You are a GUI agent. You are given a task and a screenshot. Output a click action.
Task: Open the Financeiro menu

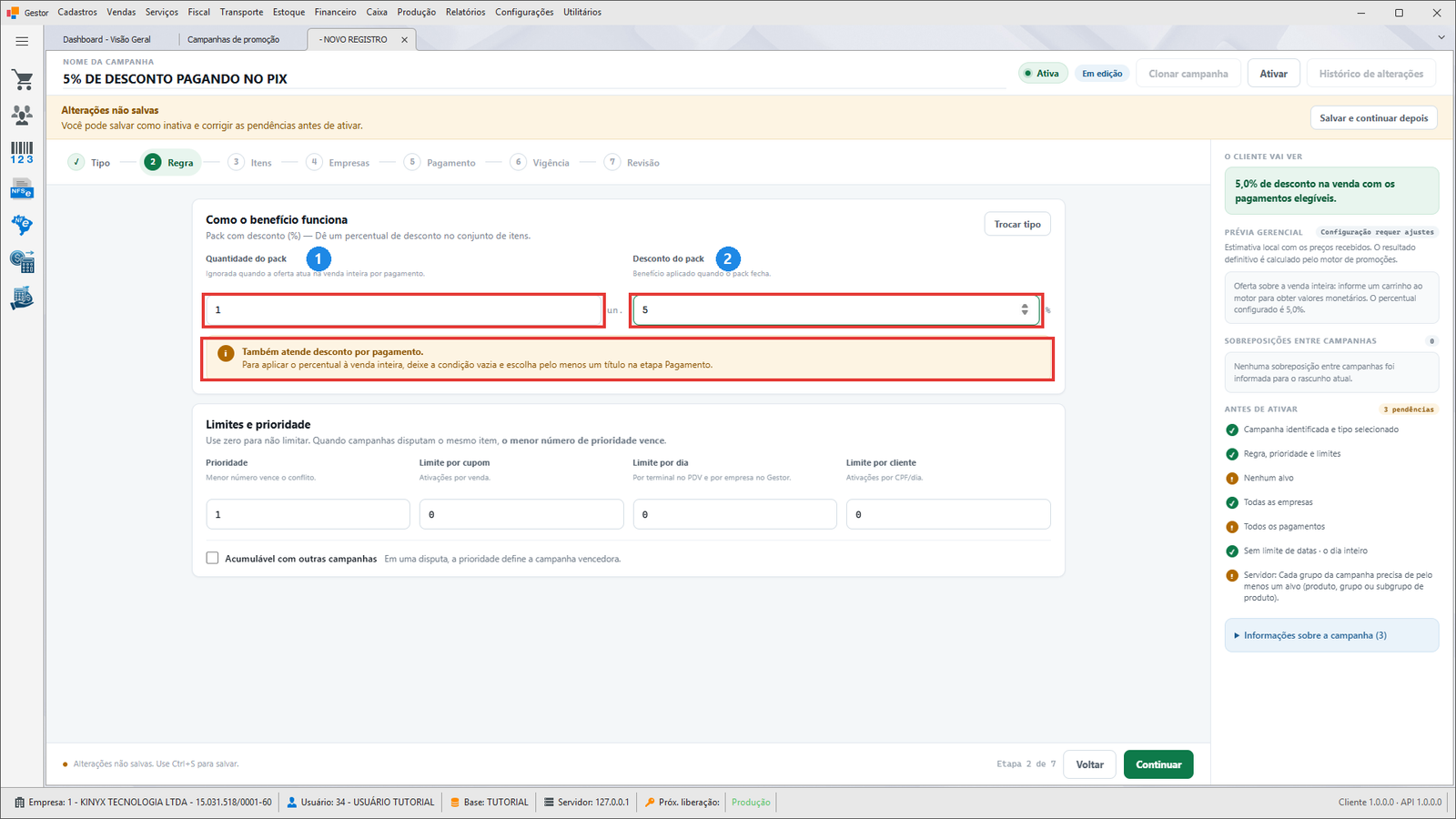point(336,12)
